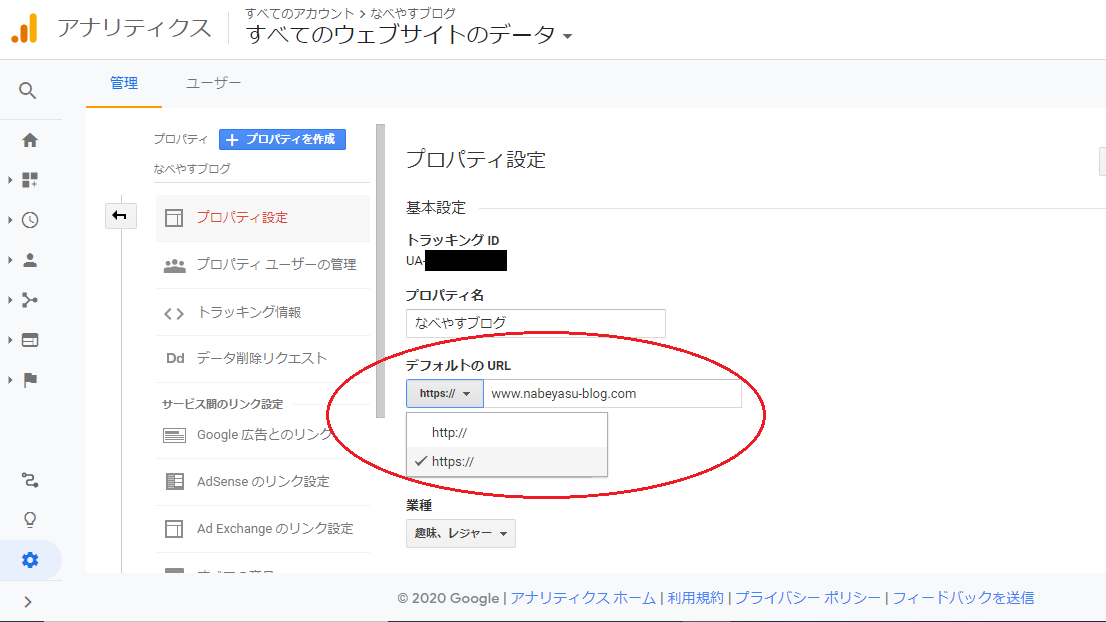The height and width of the screenshot is (622, 1106).
Task: Open Conversions reports flag icon
Action: click(30, 380)
